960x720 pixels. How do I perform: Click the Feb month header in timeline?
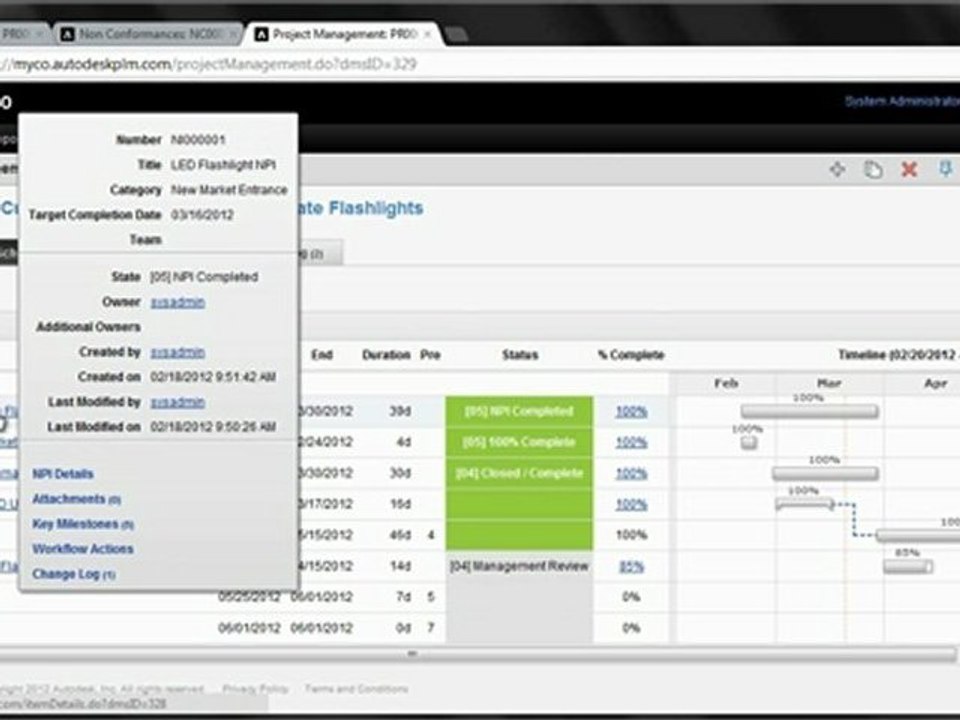coord(726,383)
